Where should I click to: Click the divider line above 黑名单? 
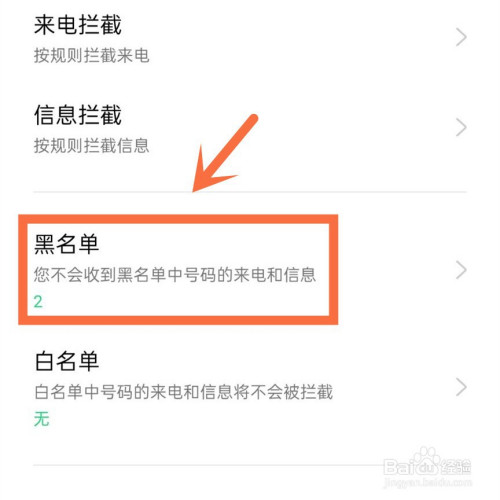pos(250,192)
